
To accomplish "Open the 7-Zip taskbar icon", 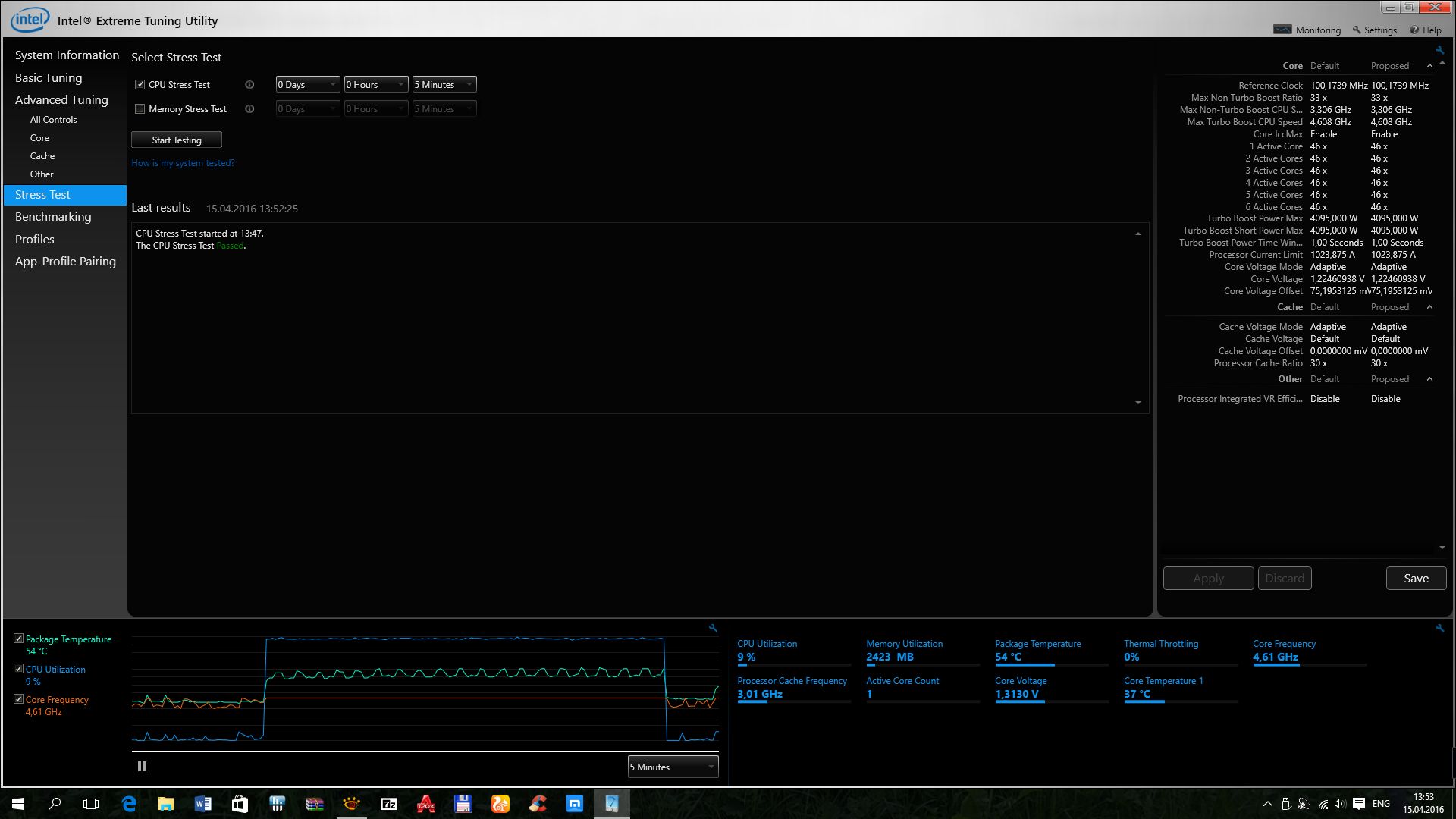I will tap(389, 804).
